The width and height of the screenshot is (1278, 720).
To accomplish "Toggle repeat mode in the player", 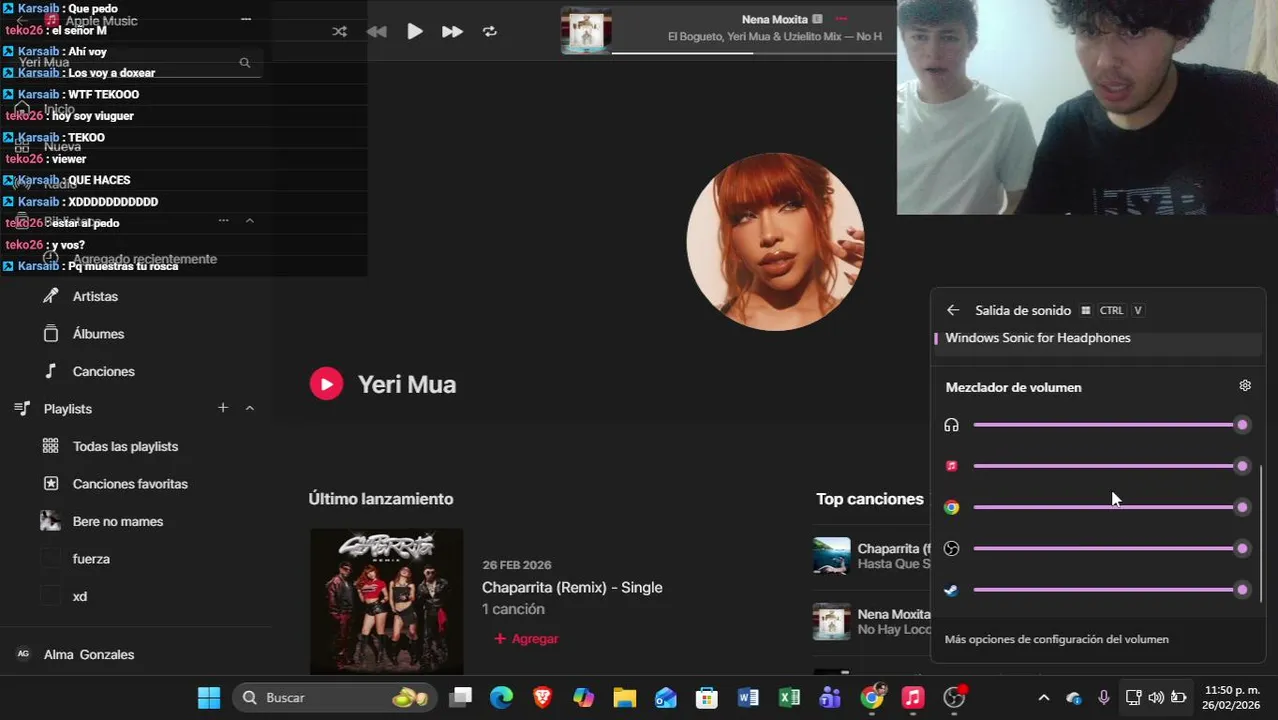I will click(x=490, y=31).
